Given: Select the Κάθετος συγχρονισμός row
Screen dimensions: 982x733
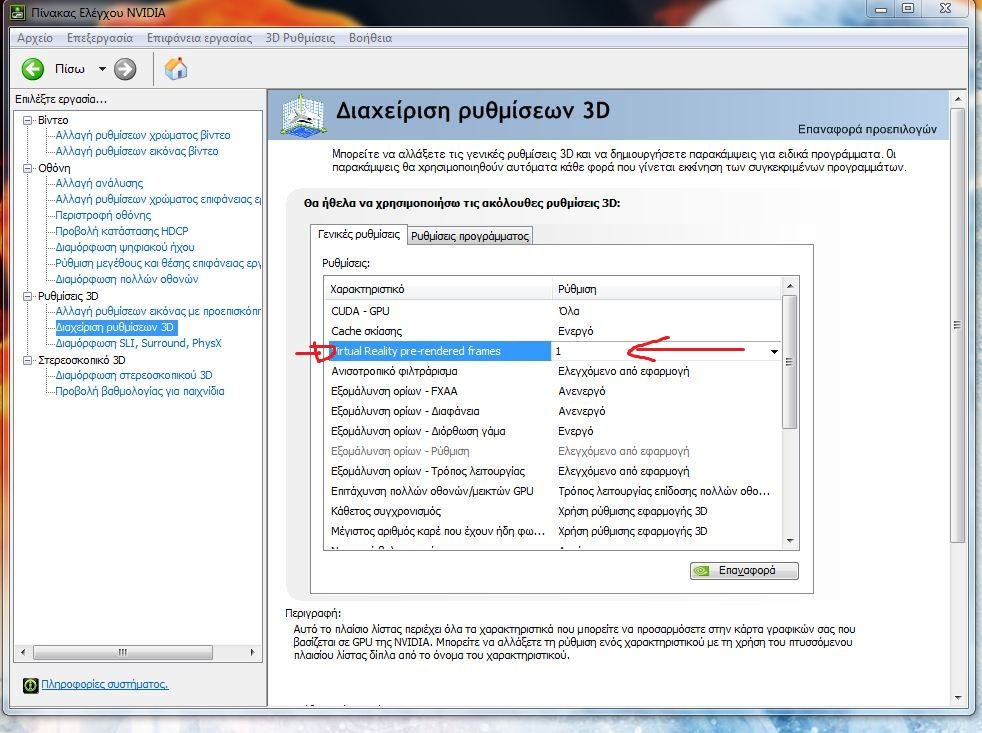Looking at the screenshot, I should click(552, 511).
